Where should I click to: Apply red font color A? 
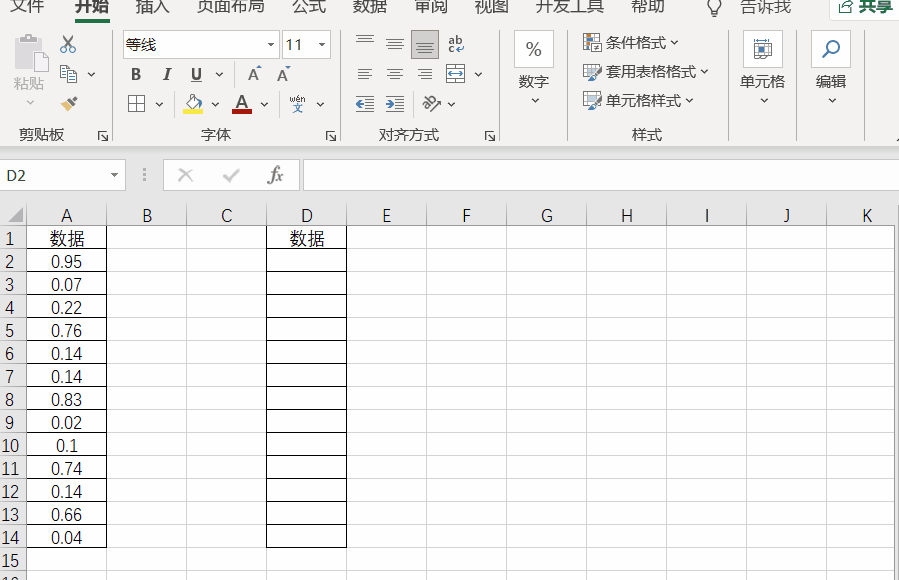tap(242, 104)
